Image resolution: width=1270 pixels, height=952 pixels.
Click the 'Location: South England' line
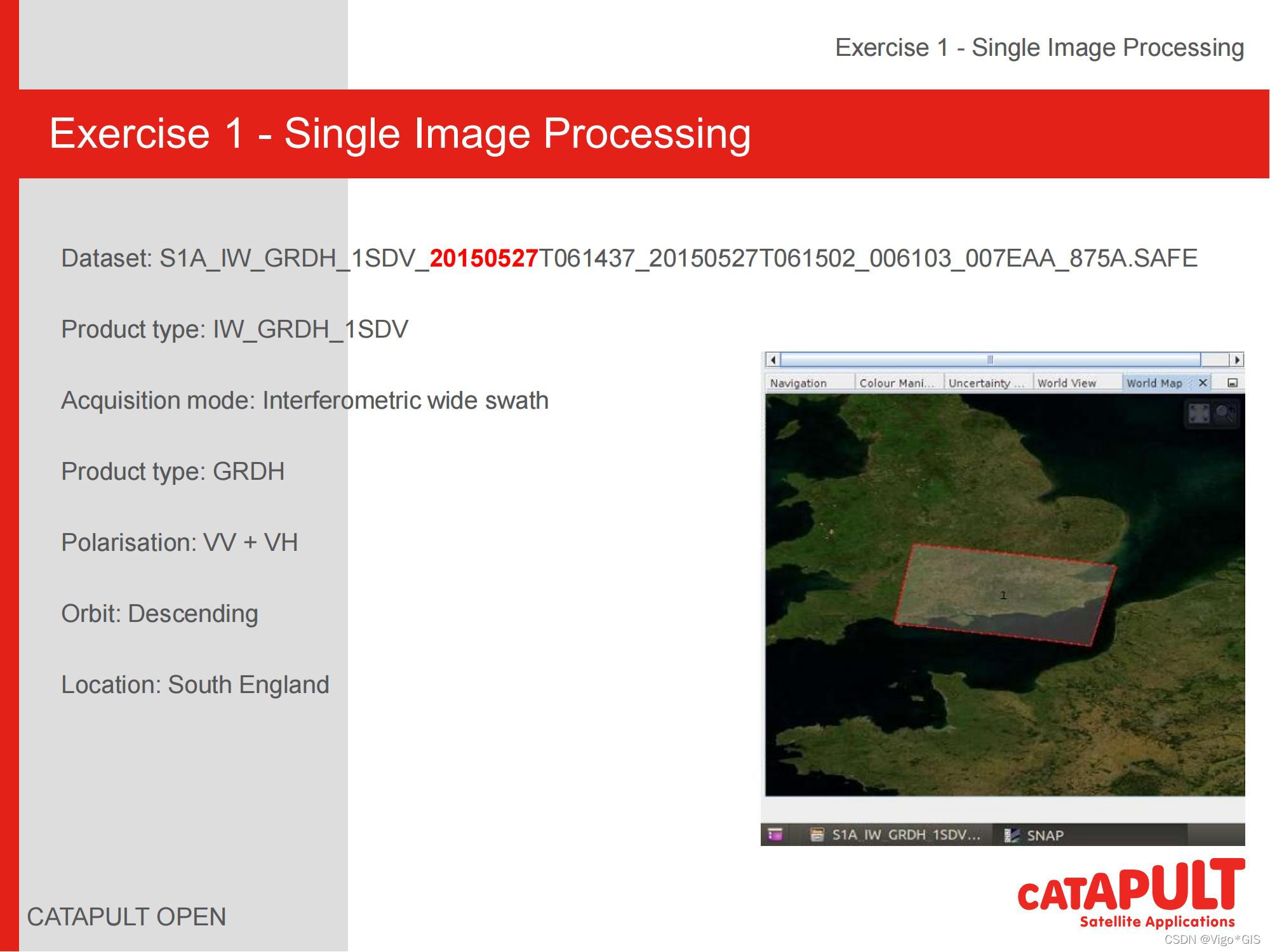[195, 685]
